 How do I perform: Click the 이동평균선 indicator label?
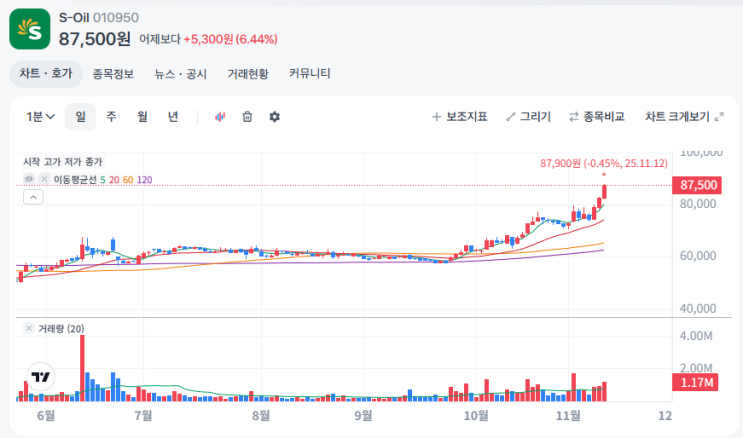75,180
